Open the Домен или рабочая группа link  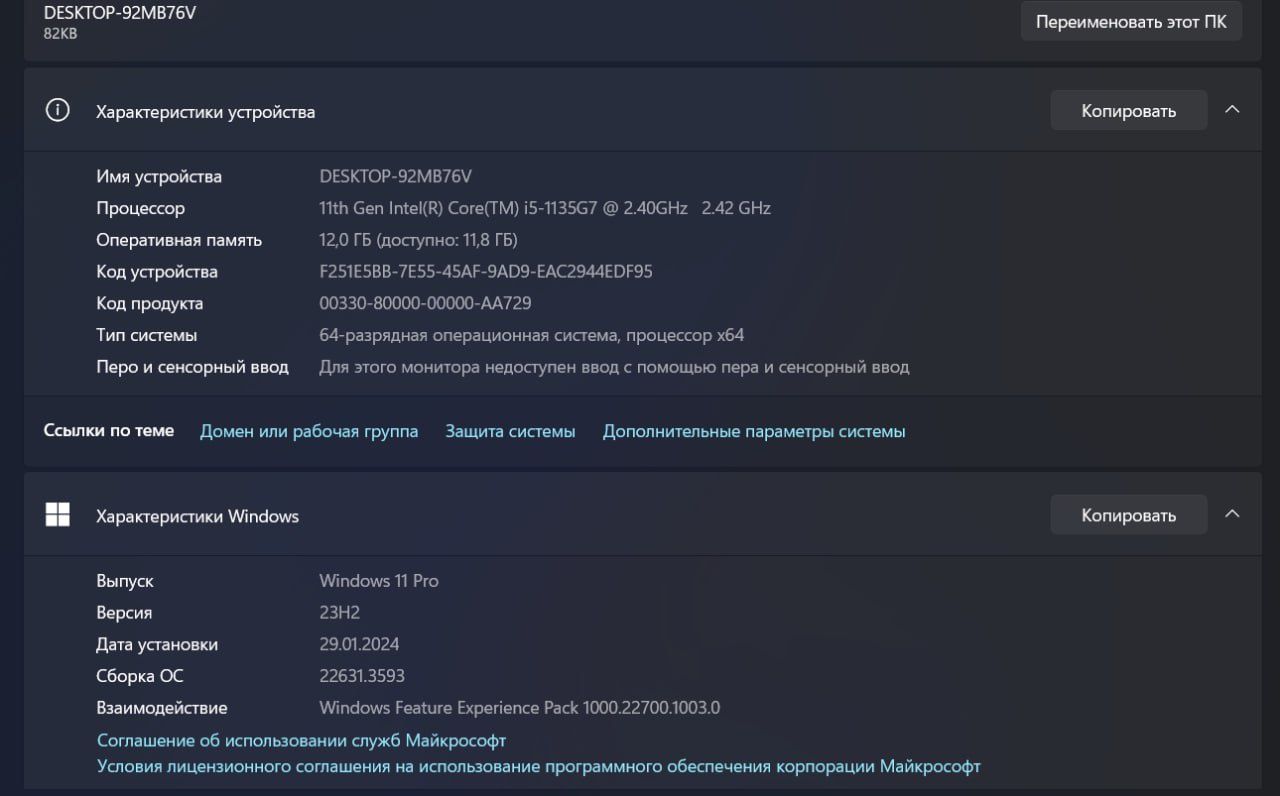(x=309, y=431)
